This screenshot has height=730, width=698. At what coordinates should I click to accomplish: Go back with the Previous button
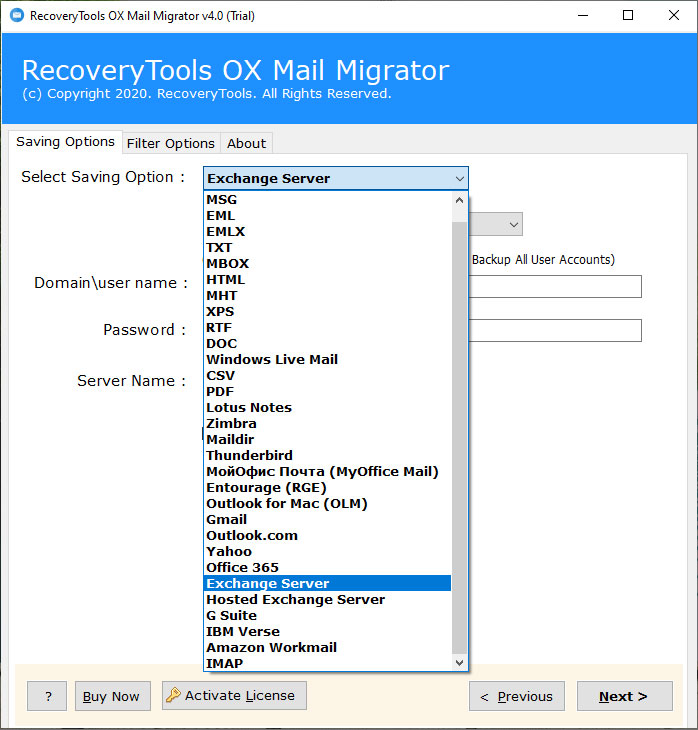click(517, 696)
